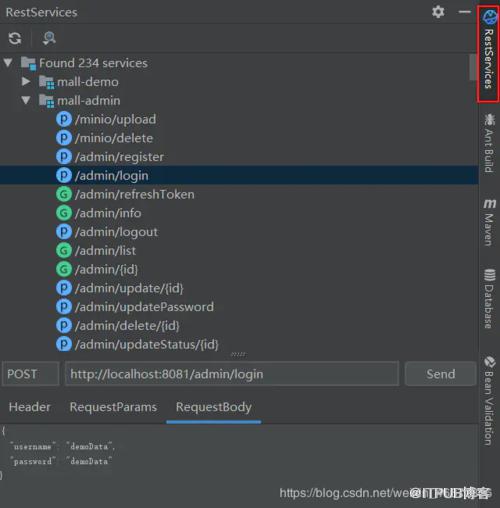This screenshot has height=508, width=500.
Task: Open the RestServices side tab
Action: (x=488, y=53)
